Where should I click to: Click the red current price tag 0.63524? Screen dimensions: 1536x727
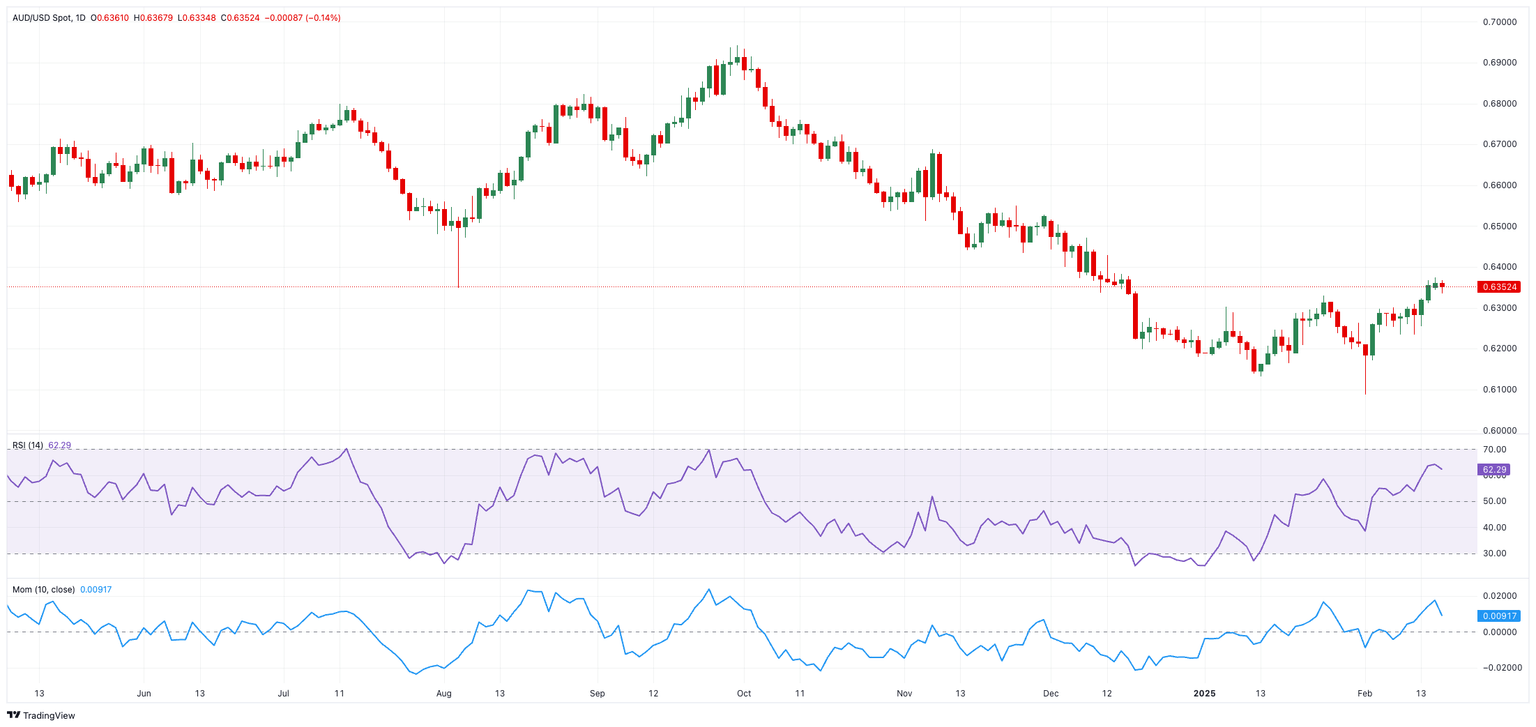(1501, 286)
